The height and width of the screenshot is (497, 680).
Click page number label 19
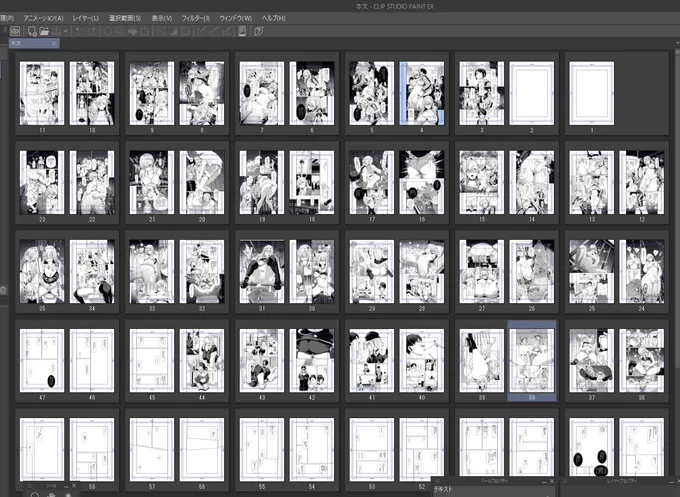click(x=262, y=219)
